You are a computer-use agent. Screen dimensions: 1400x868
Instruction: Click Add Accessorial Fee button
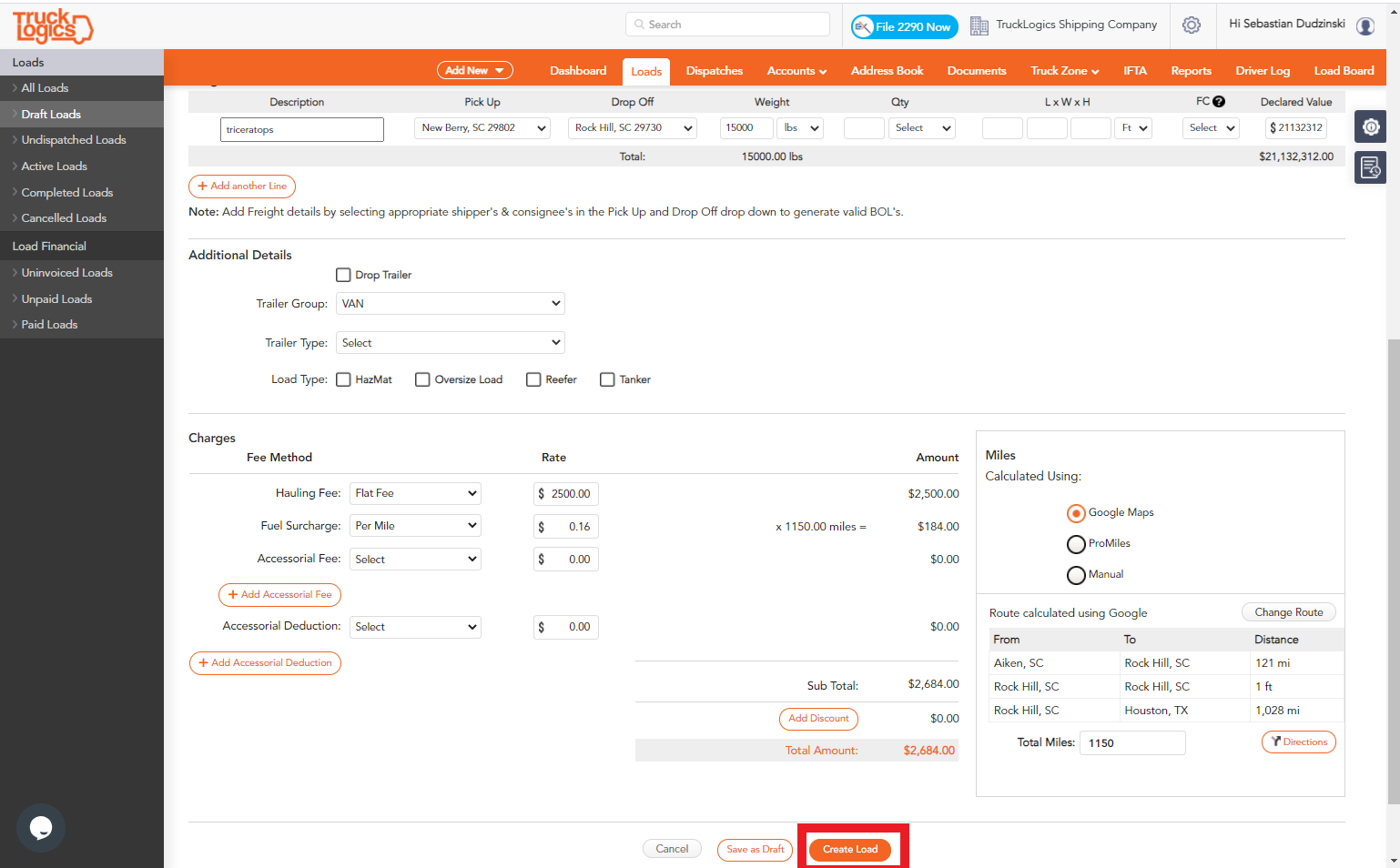[280, 595]
